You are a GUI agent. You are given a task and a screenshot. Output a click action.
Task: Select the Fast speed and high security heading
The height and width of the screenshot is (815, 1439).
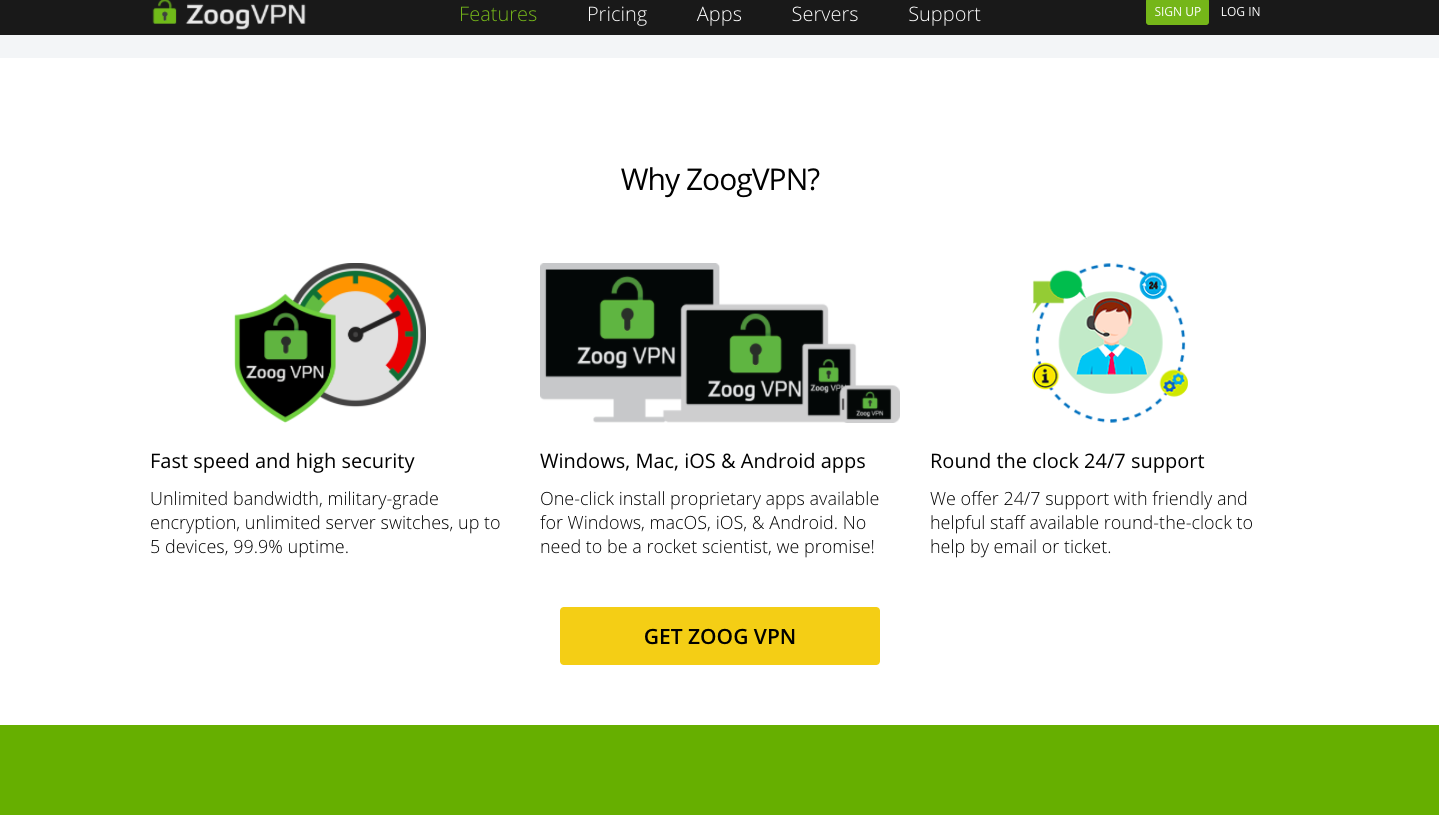pos(282,461)
